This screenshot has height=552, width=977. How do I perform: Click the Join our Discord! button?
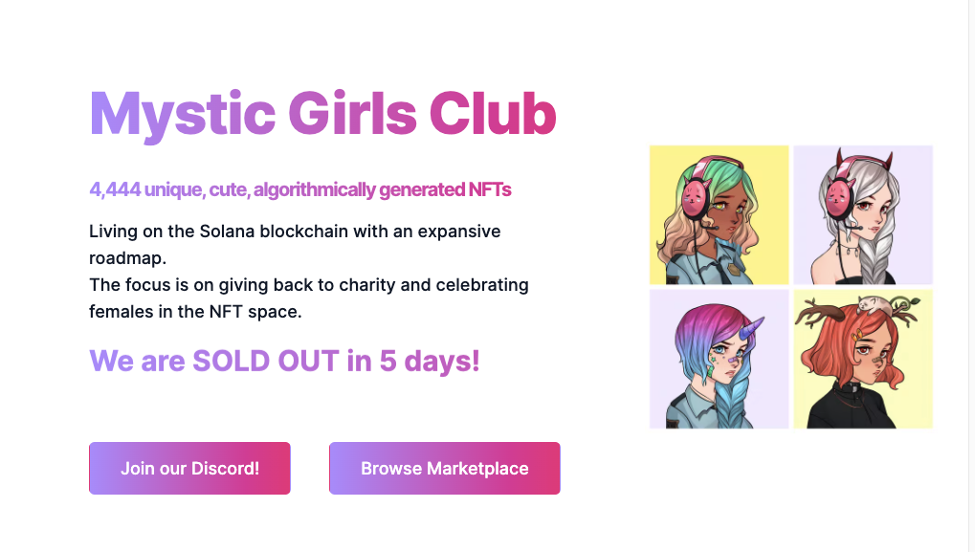point(189,468)
